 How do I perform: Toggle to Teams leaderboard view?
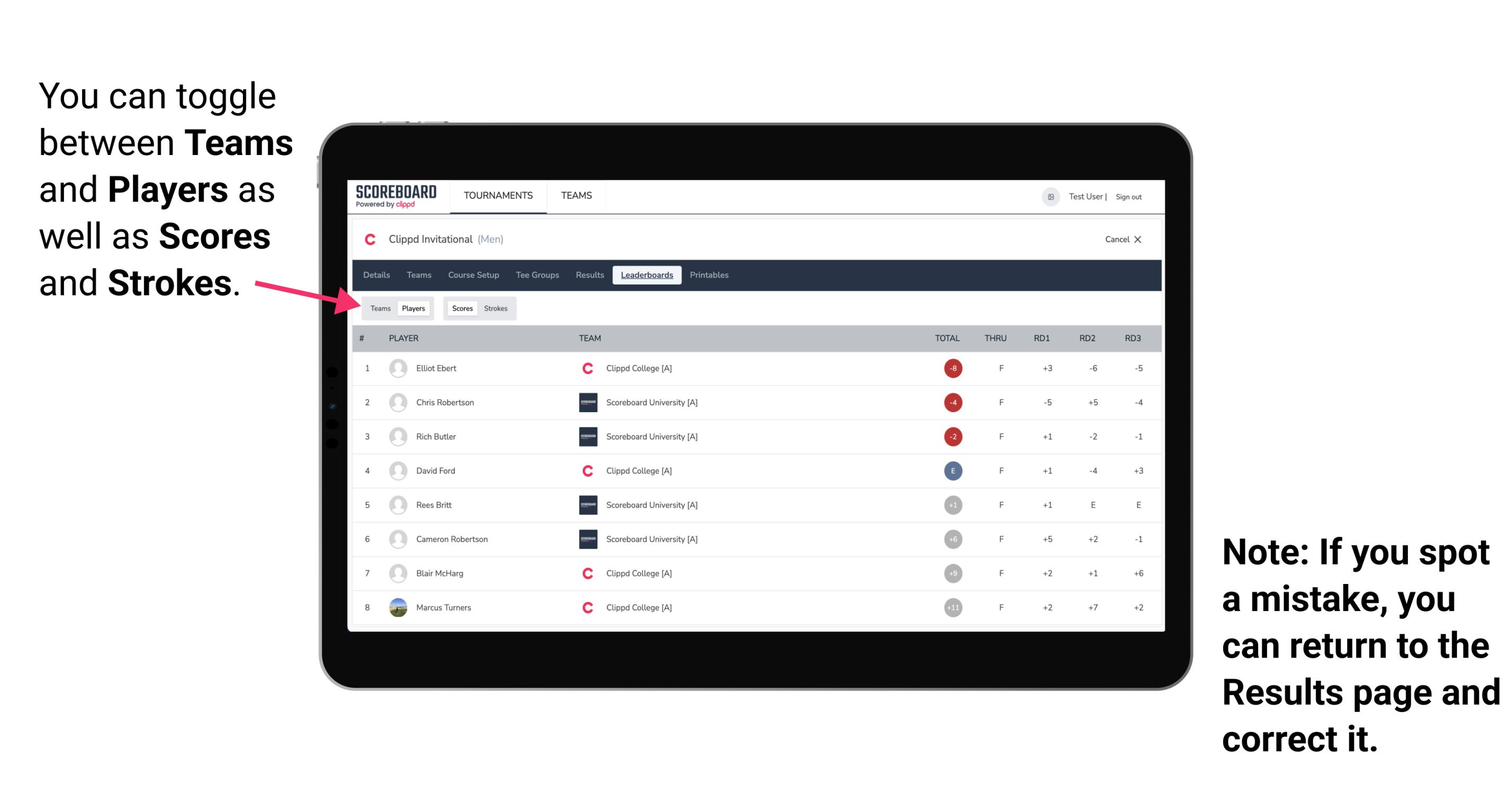378,308
